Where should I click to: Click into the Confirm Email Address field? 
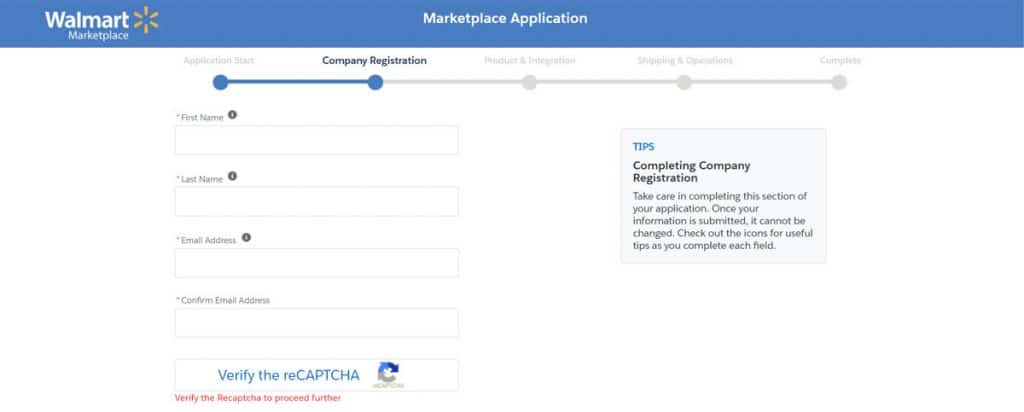click(x=316, y=323)
